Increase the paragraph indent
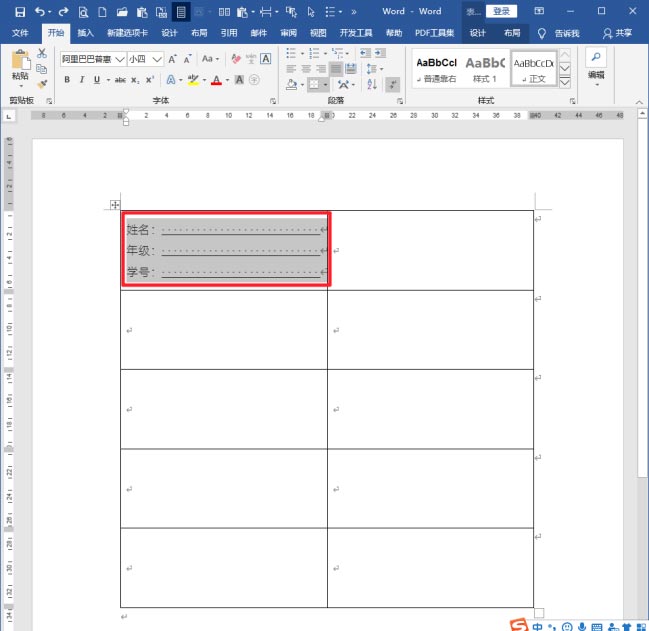 tap(380, 53)
